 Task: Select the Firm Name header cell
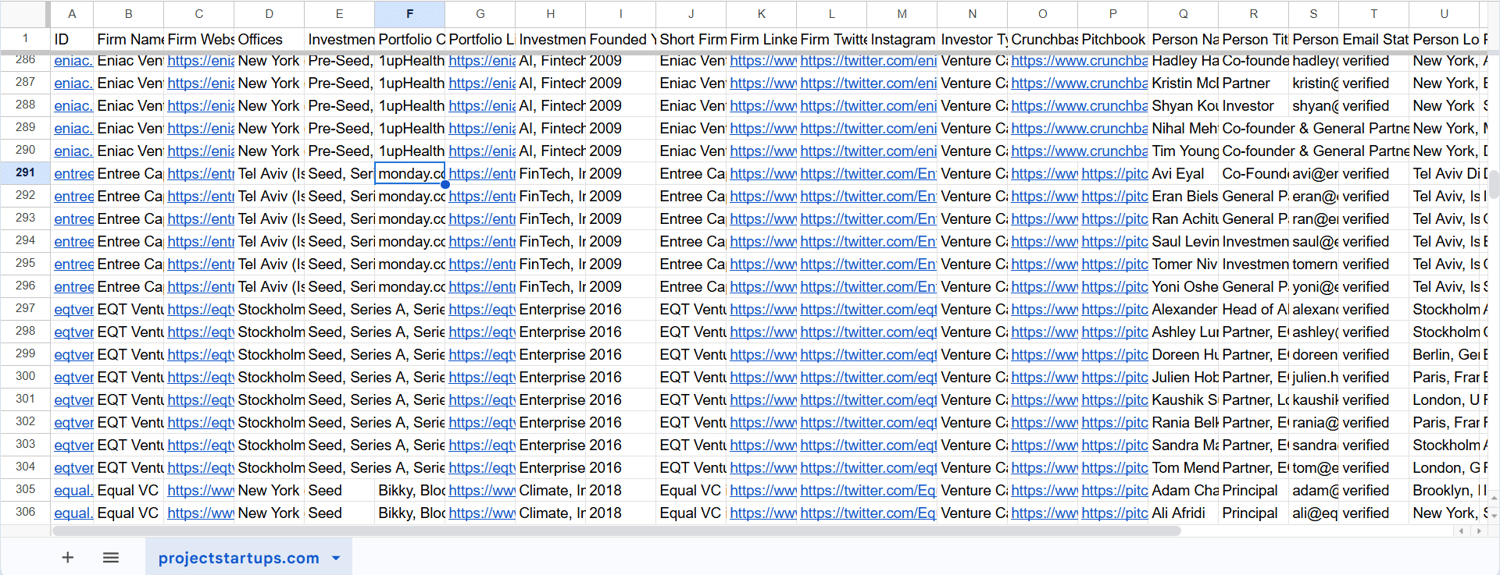129,39
